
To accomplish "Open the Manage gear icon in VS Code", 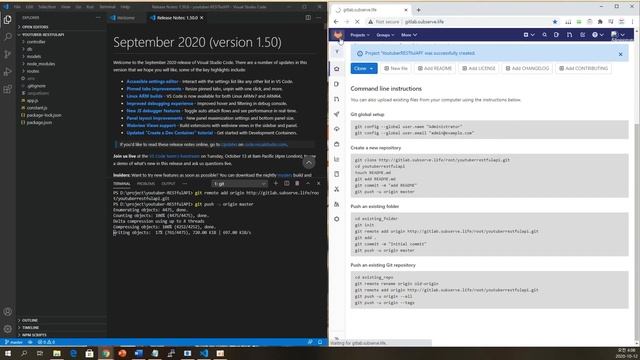I will (7, 329).
